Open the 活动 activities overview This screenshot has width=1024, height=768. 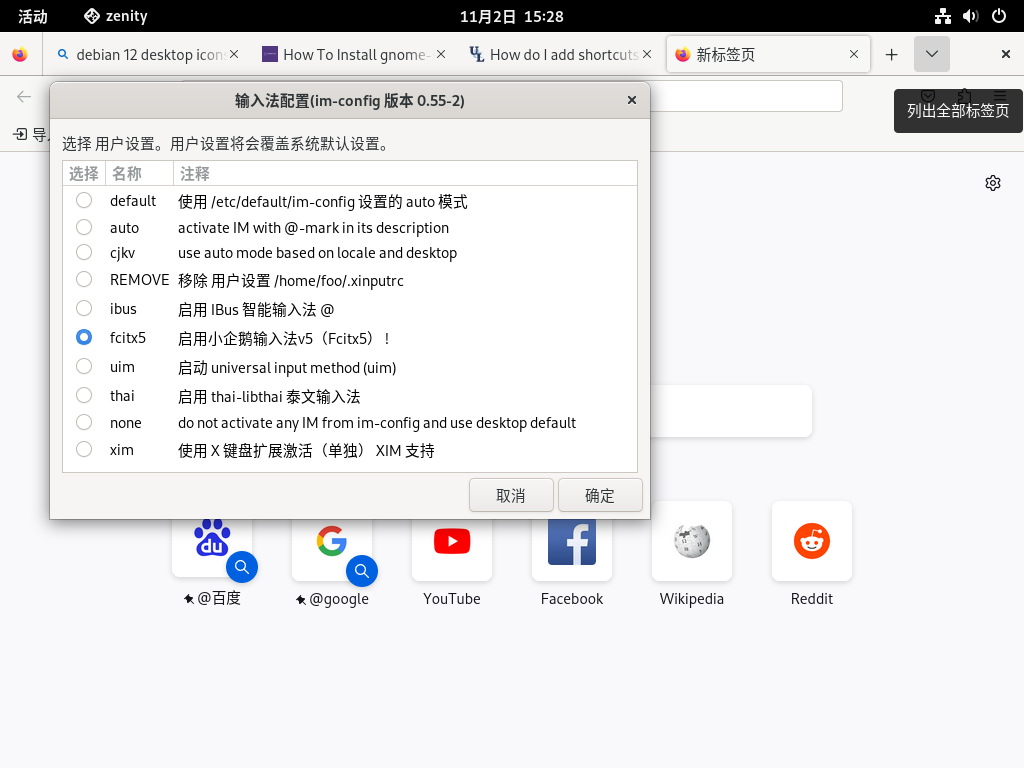(x=33, y=16)
